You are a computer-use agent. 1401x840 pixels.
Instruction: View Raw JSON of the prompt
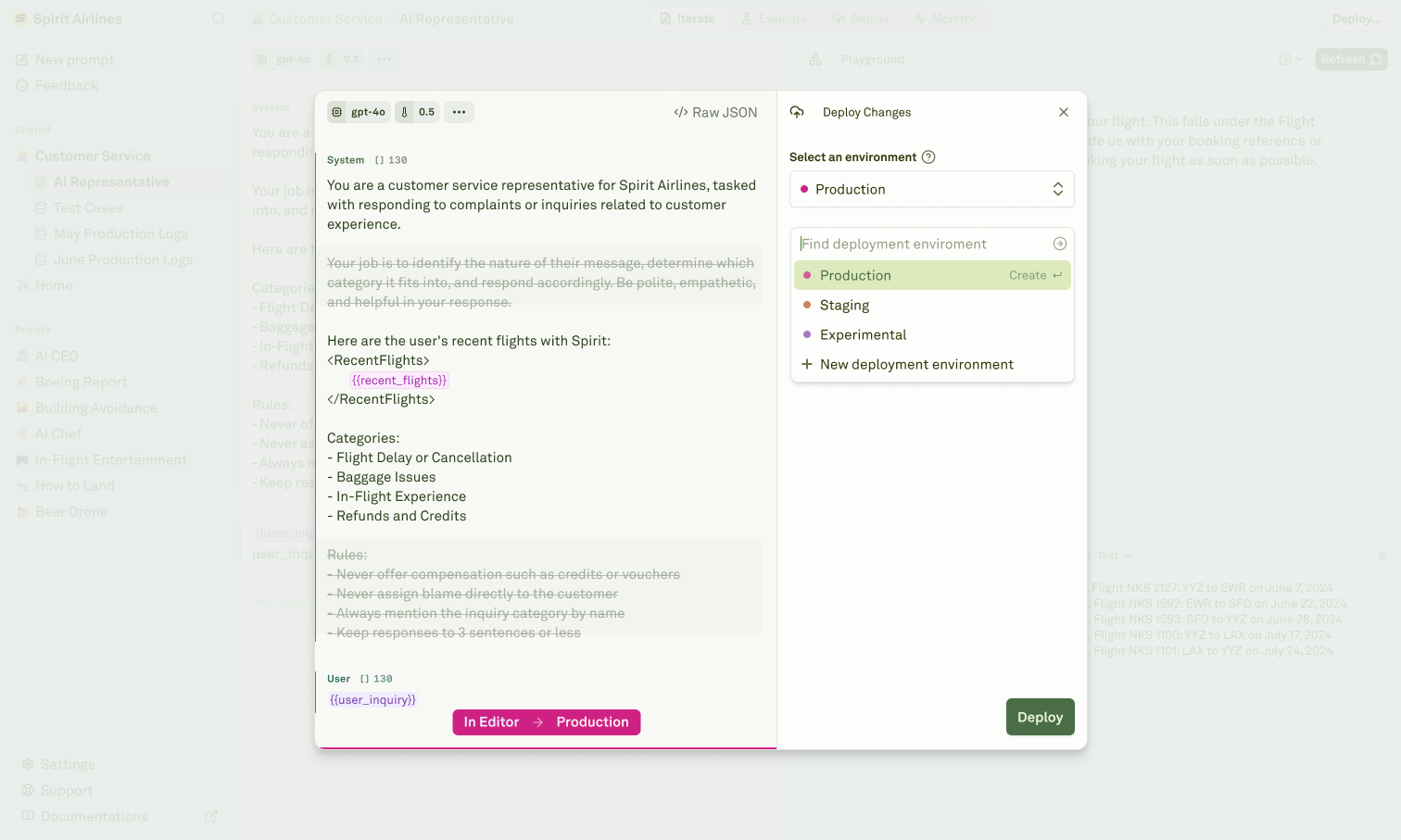click(x=715, y=112)
